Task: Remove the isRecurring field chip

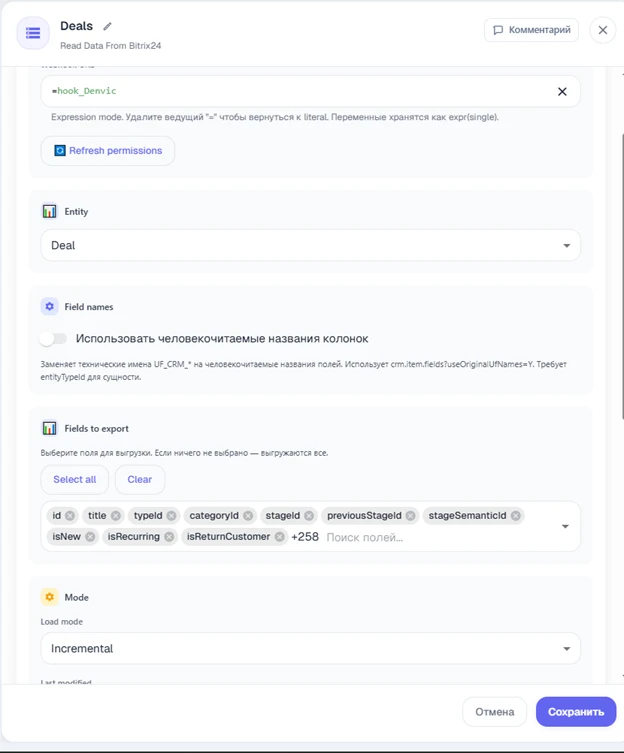Action: click(x=169, y=537)
